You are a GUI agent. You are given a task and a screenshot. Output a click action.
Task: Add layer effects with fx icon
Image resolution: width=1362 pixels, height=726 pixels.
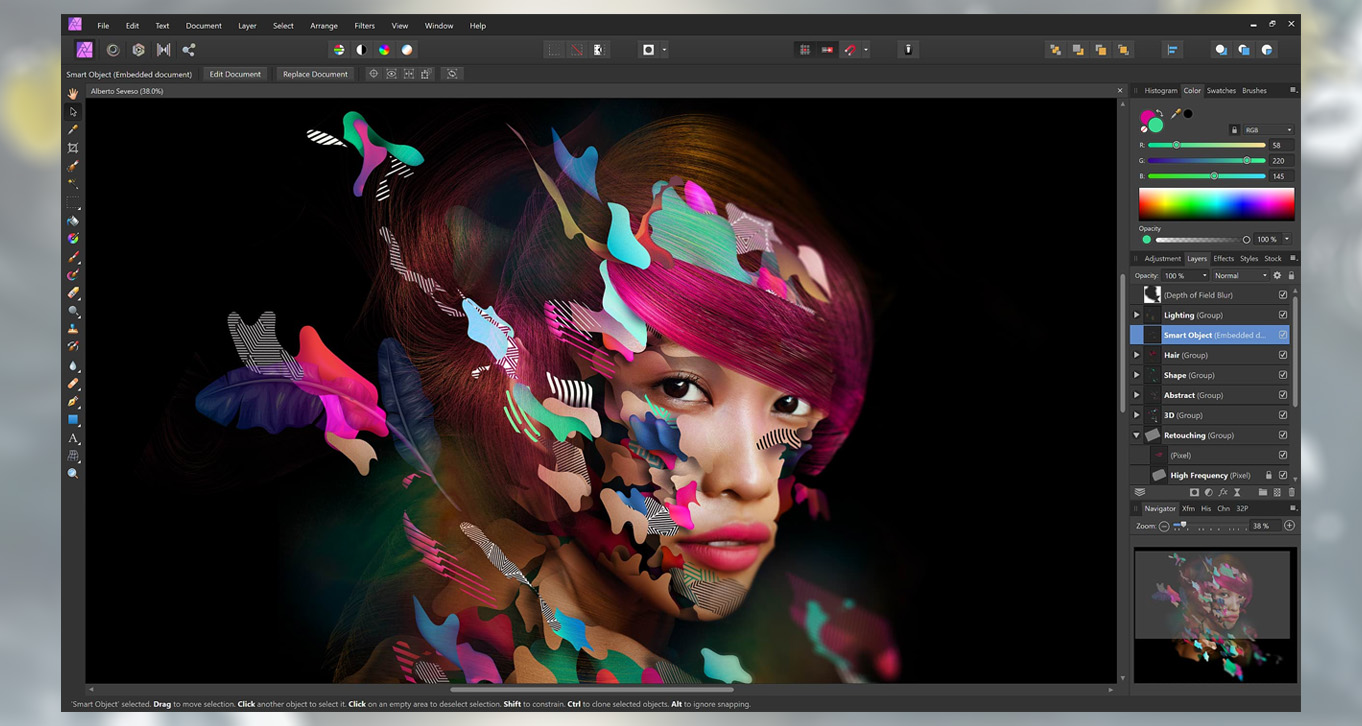(1223, 492)
